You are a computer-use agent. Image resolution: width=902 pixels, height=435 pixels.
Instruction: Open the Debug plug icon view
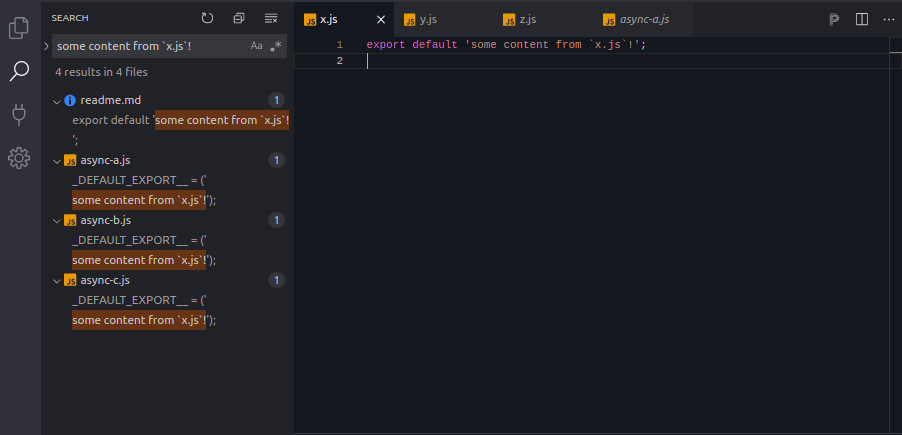click(19, 114)
